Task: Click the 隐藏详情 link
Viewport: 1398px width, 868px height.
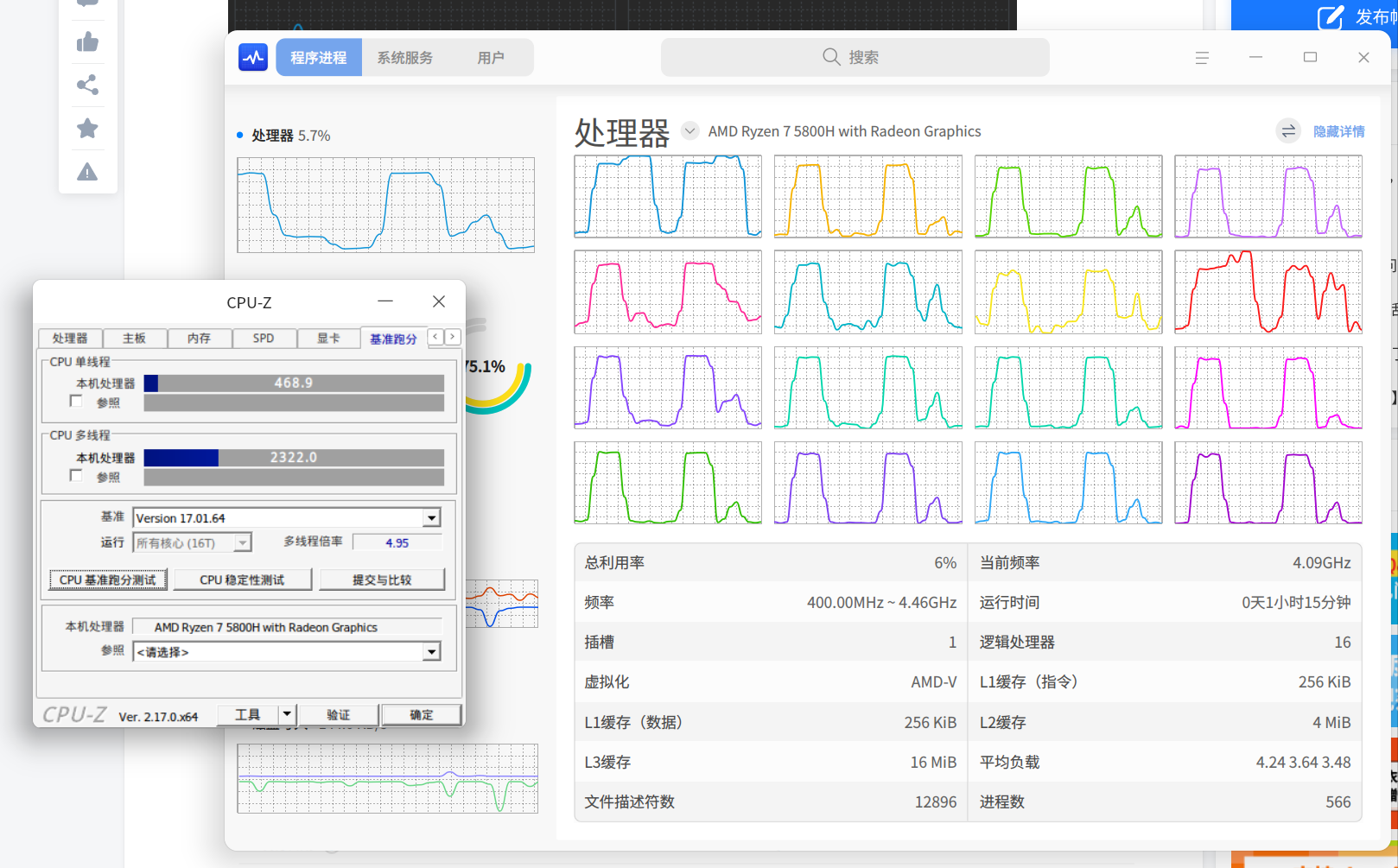Action: pos(1339,131)
